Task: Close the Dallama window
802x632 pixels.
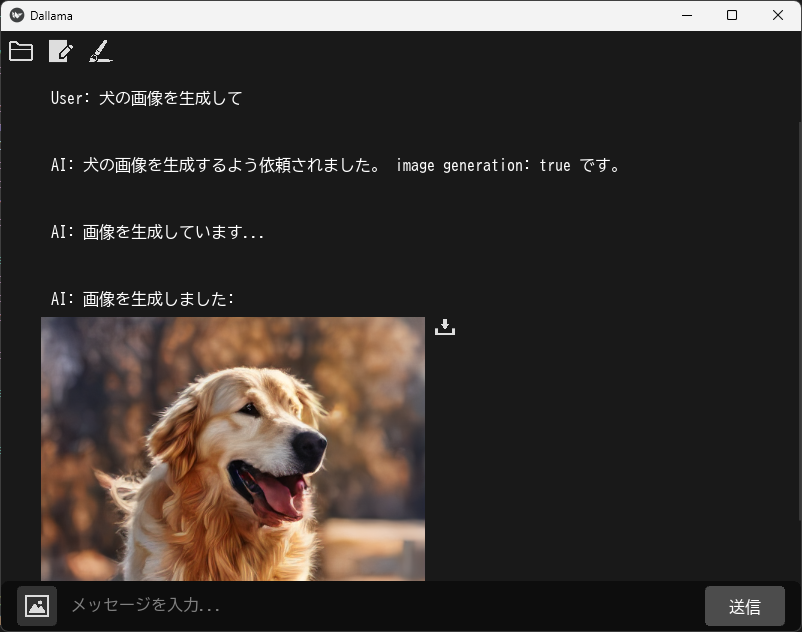Action: (777, 15)
